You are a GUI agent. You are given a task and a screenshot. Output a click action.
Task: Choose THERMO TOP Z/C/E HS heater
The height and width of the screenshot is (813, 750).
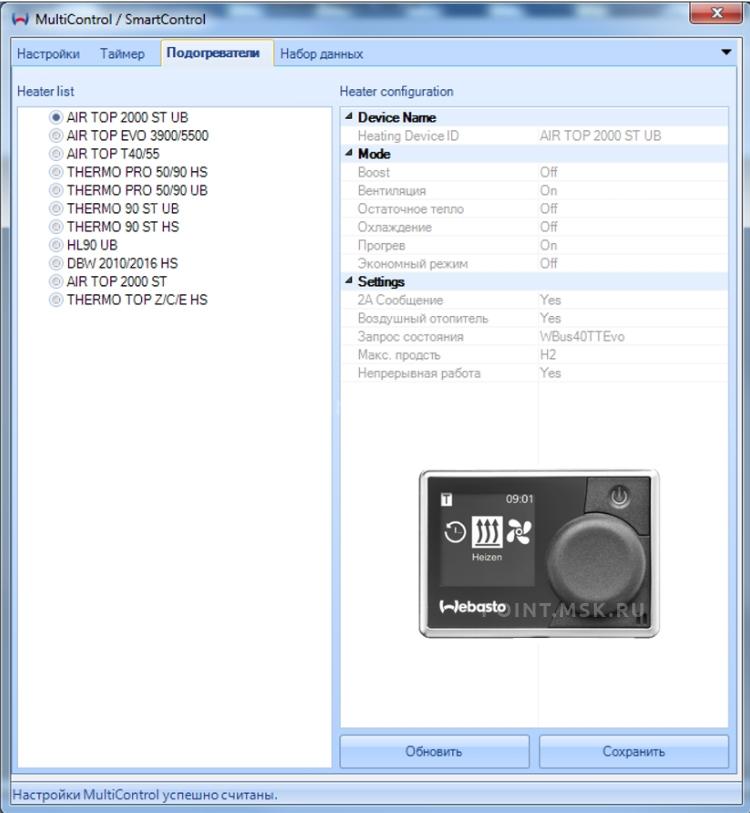point(128,300)
